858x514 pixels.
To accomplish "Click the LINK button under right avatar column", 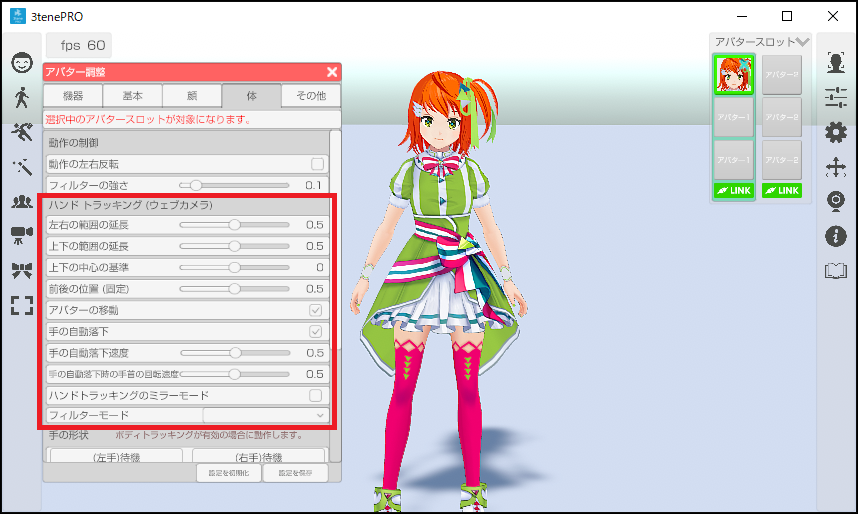I will 782,190.
